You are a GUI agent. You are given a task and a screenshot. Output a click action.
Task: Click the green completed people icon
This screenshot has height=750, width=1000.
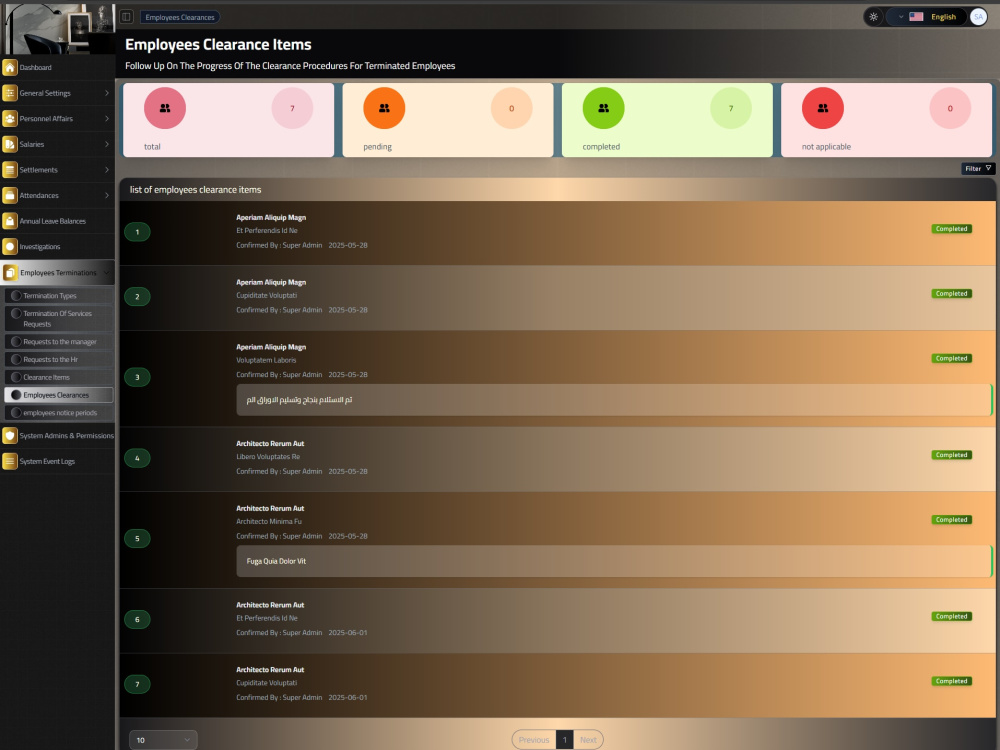coord(603,108)
